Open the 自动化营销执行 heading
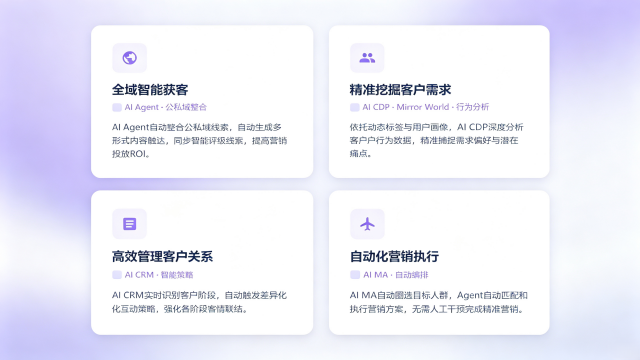This screenshot has height=360, width=640. [394, 256]
